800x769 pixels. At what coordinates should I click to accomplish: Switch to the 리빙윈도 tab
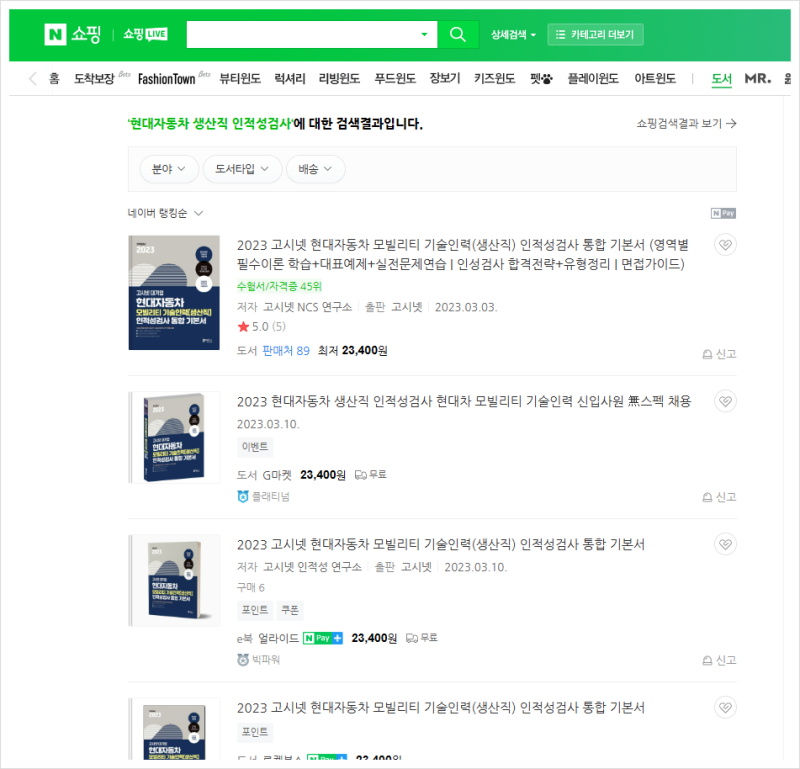[x=339, y=79]
